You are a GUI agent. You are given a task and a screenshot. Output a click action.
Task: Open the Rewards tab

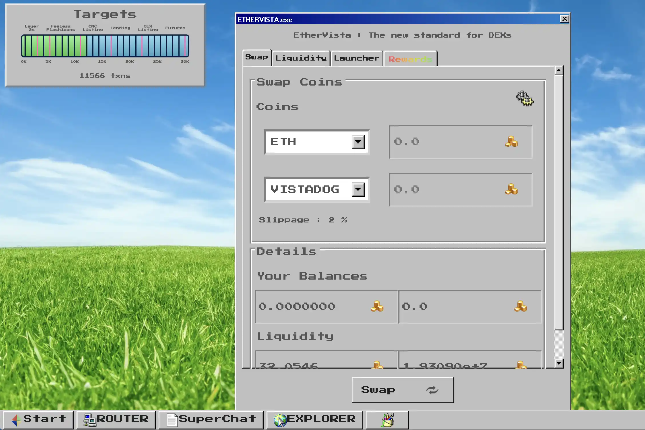(410, 59)
